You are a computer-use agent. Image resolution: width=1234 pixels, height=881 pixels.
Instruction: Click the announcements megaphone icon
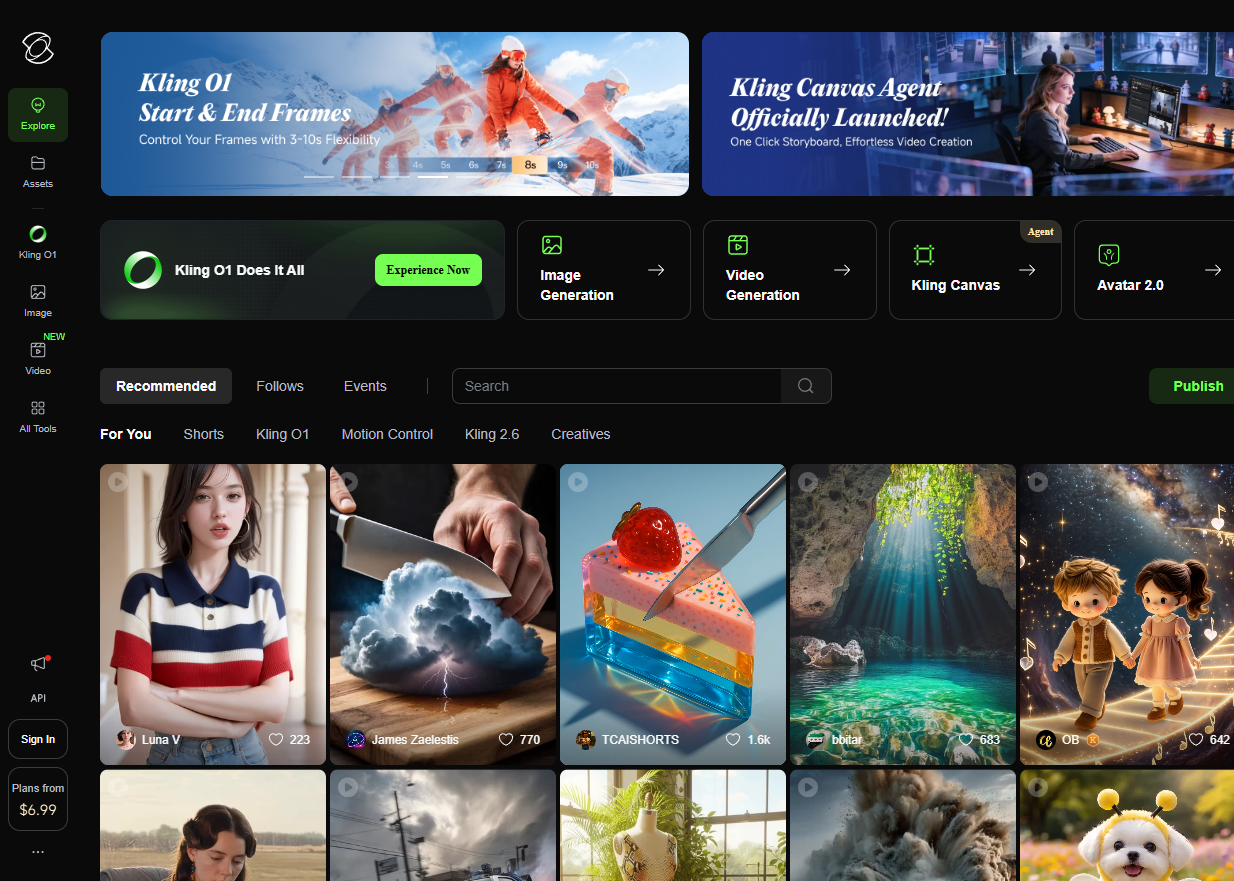[x=38, y=664]
